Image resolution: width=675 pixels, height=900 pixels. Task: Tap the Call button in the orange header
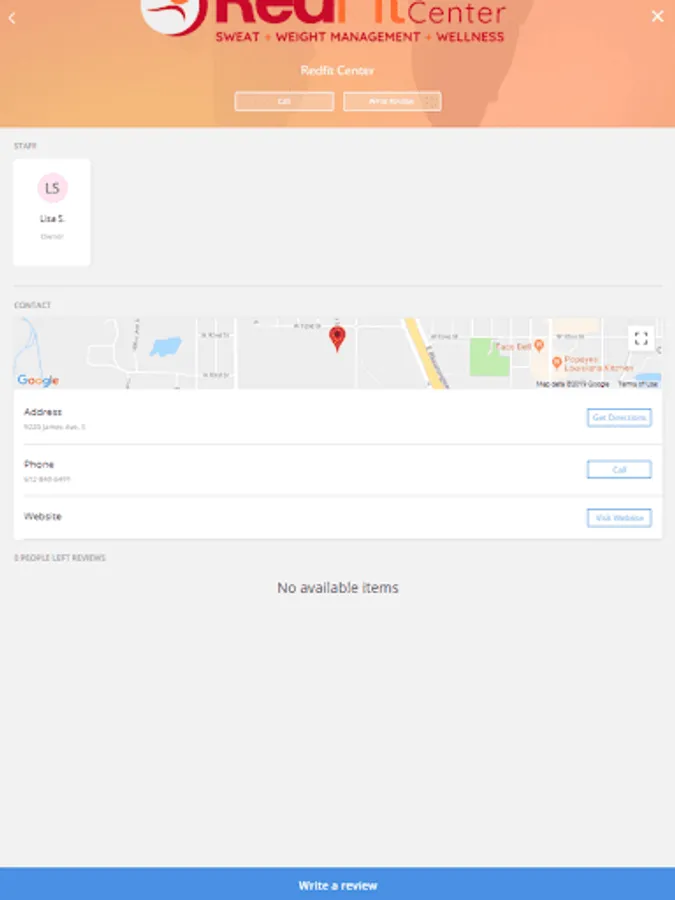(284, 102)
